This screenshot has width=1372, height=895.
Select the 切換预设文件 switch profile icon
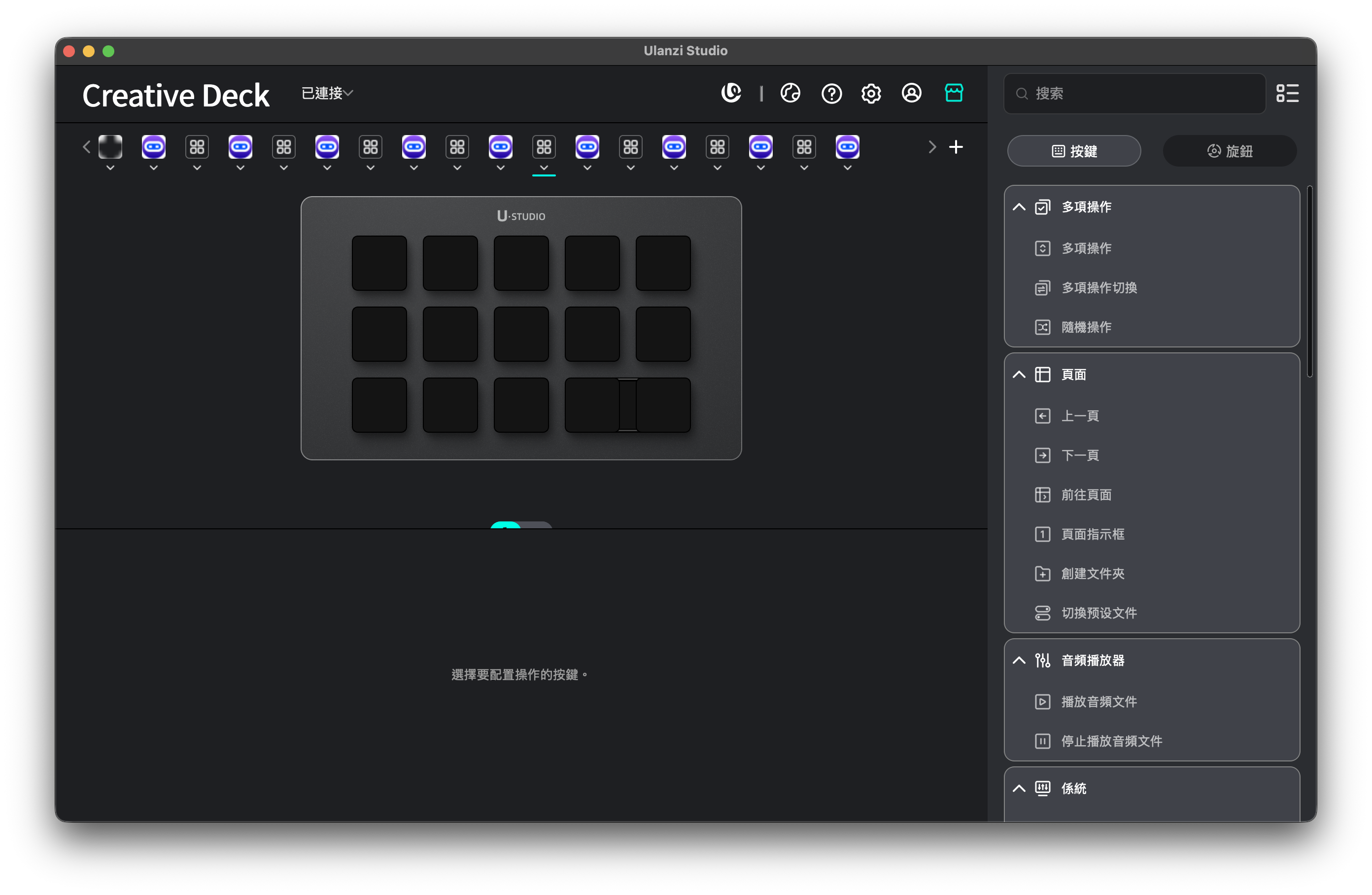[x=1042, y=613]
